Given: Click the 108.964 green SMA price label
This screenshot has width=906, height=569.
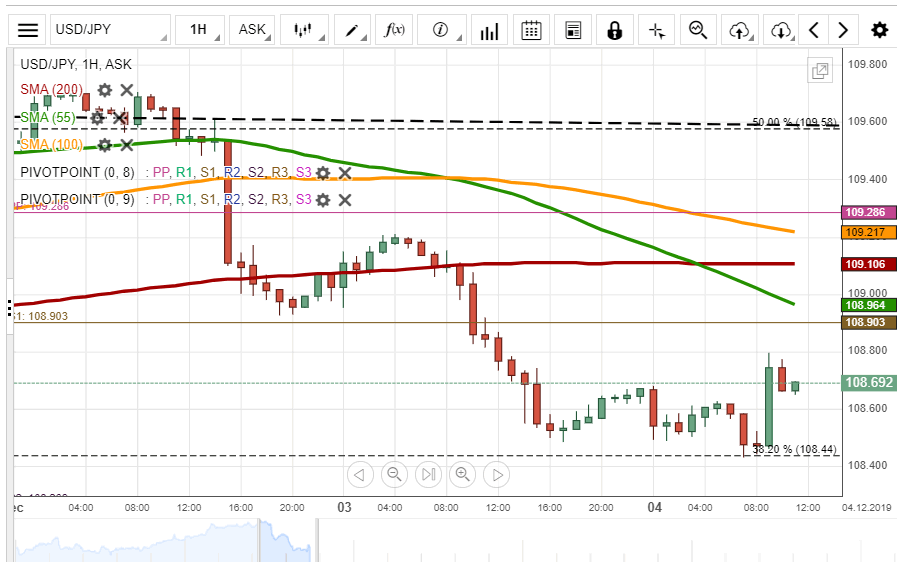Looking at the screenshot, I should (x=868, y=305).
